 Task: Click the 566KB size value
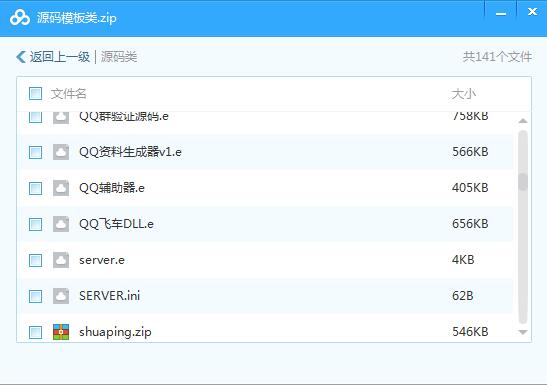coord(470,152)
